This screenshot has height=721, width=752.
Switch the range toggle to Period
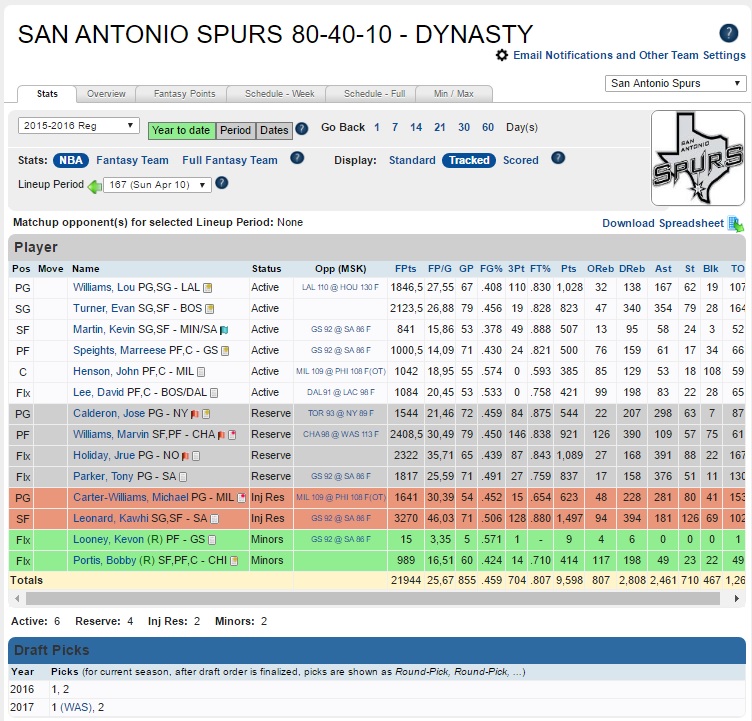pos(235,130)
